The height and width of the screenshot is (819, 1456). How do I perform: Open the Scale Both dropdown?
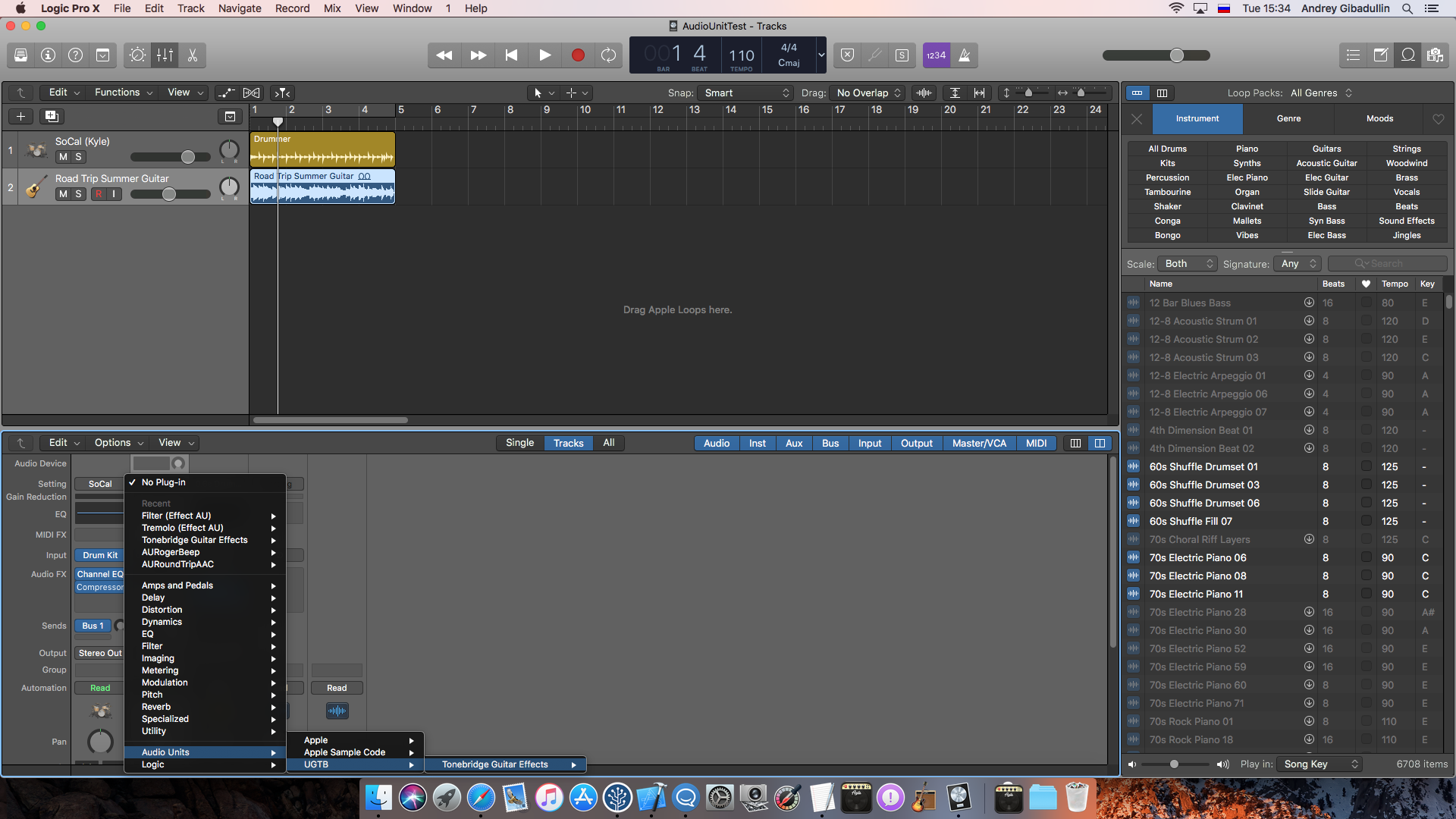pos(1187,264)
